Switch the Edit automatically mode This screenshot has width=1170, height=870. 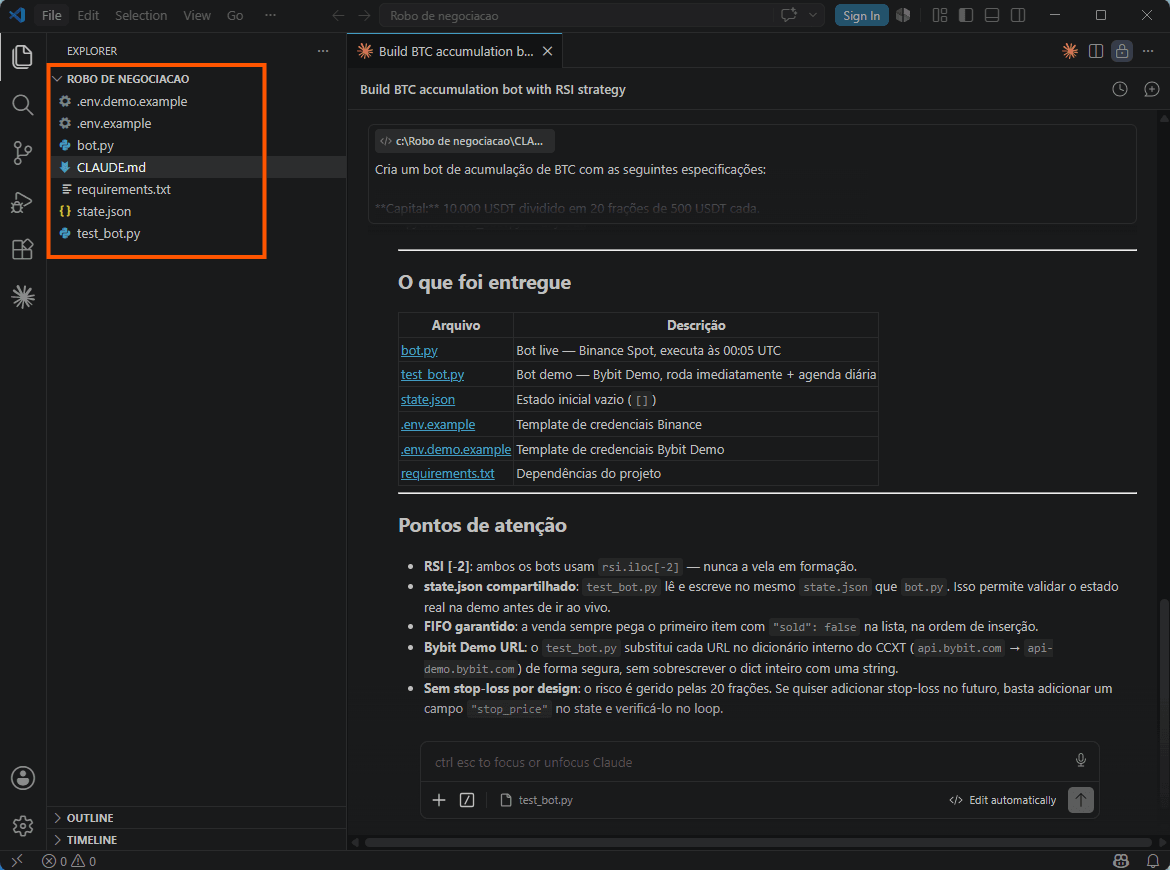coord(1002,800)
